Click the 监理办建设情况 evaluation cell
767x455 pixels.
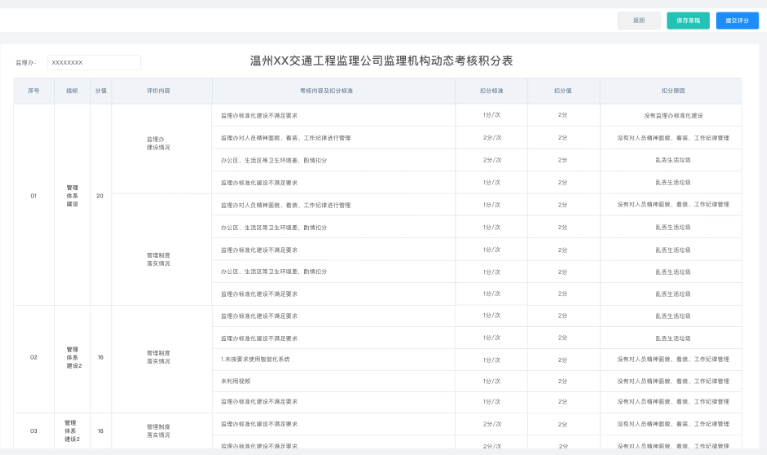click(158, 143)
